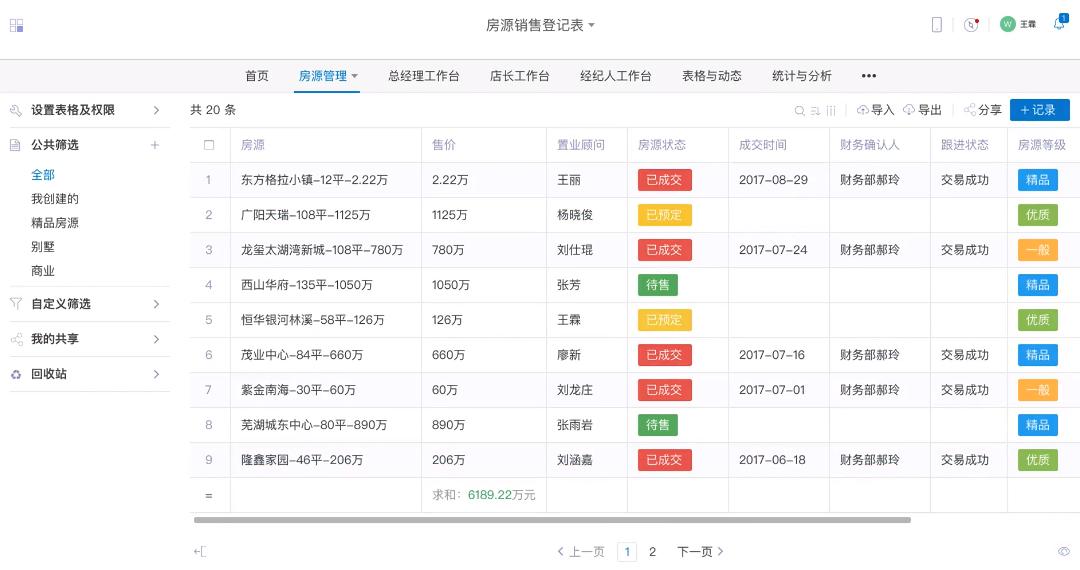This screenshot has width=1080, height=570.
Task: Click the 已预定 tag for 广阳天瑞
Action: pyautogui.click(x=665, y=215)
